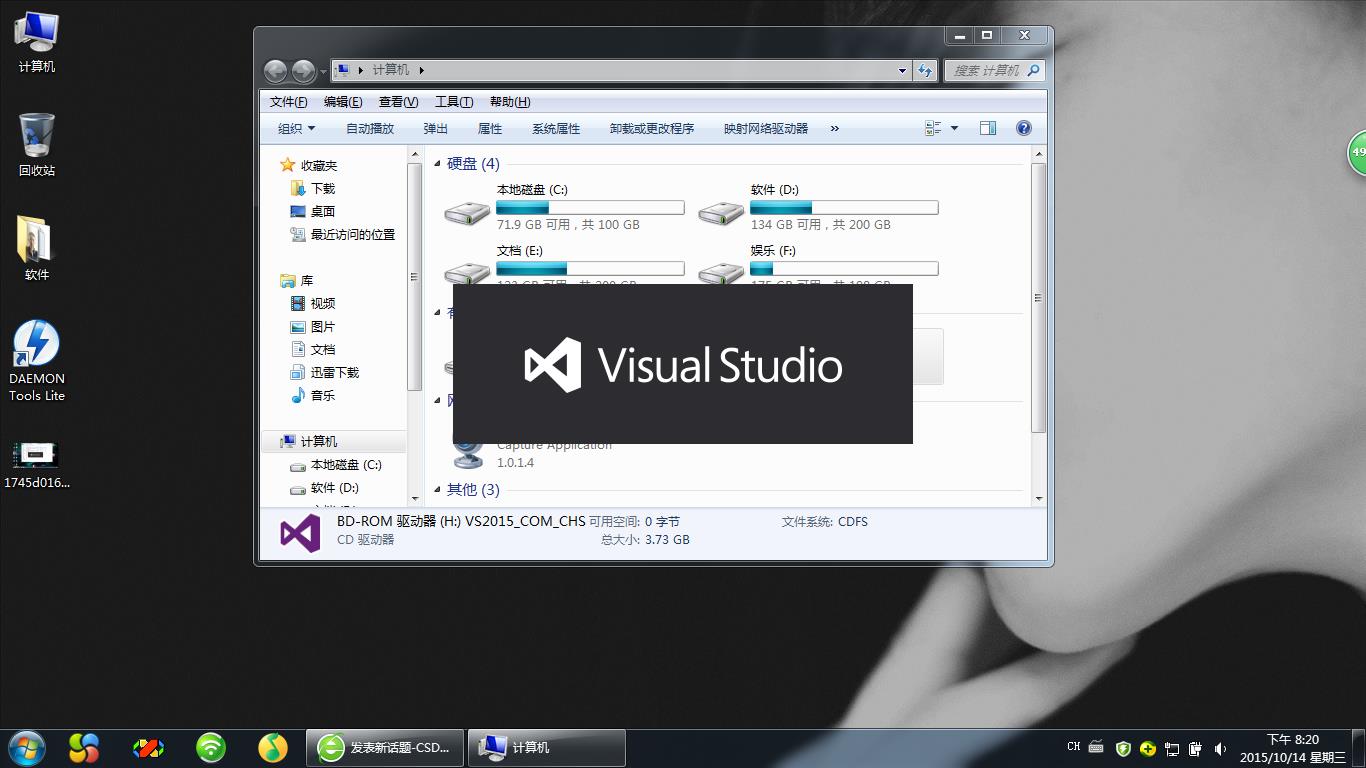Click the 娱乐 (F:) usage bar
1366x768 pixels.
point(844,268)
